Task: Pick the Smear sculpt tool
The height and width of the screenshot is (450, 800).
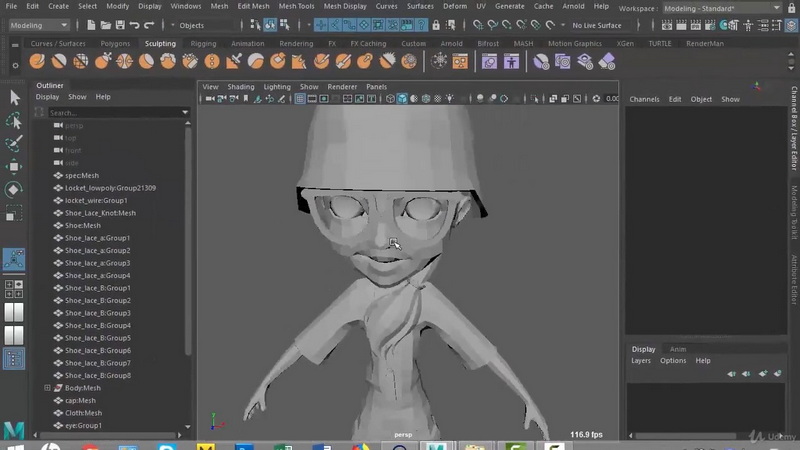Action: [343, 62]
